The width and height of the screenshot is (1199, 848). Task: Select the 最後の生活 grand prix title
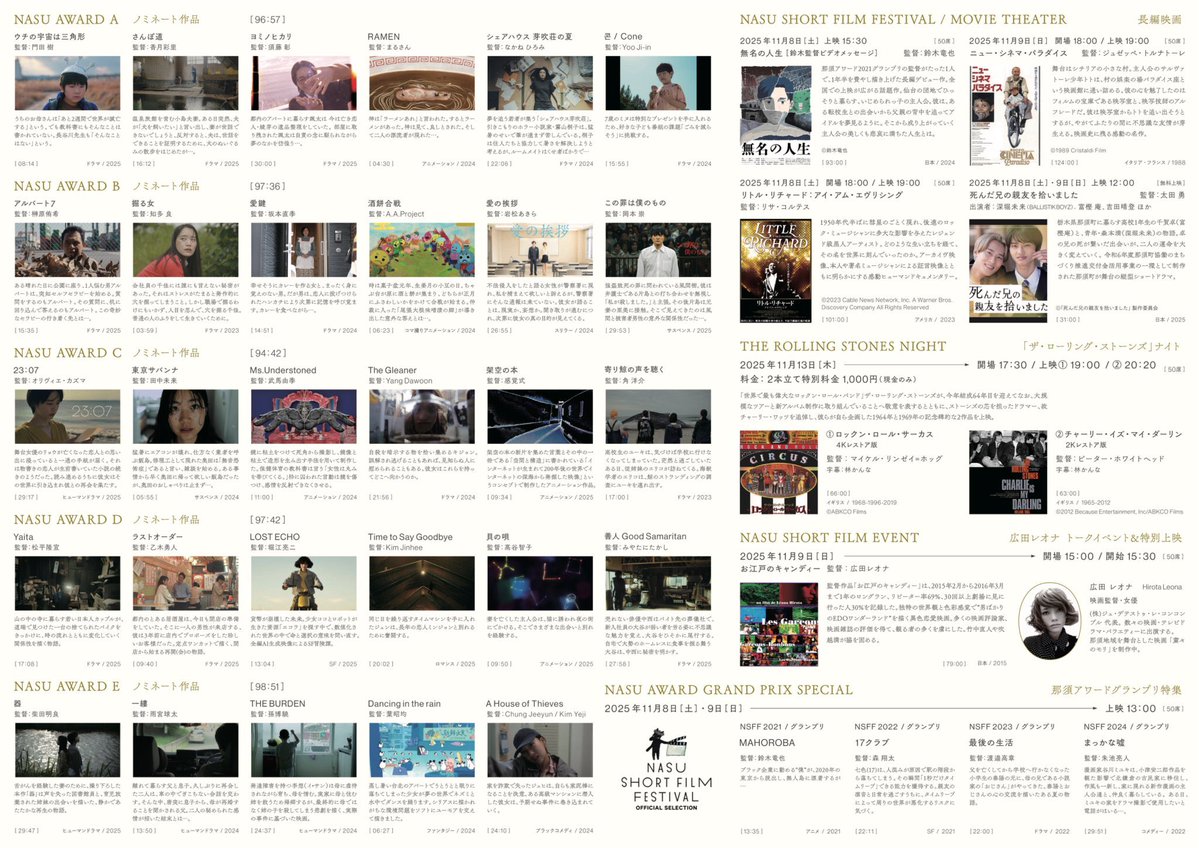991,742
